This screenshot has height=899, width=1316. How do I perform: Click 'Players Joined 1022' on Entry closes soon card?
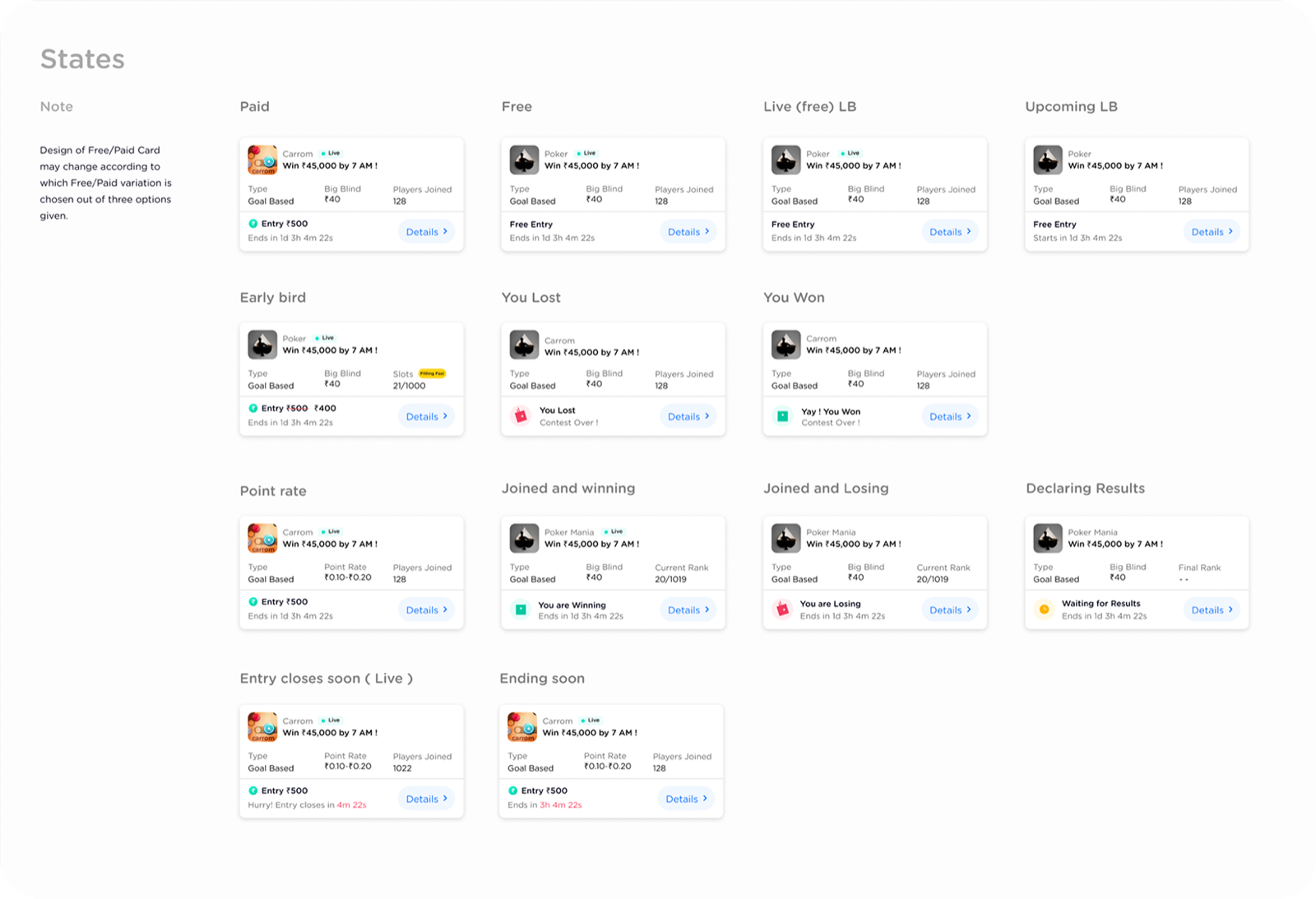click(x=422, y=762)
